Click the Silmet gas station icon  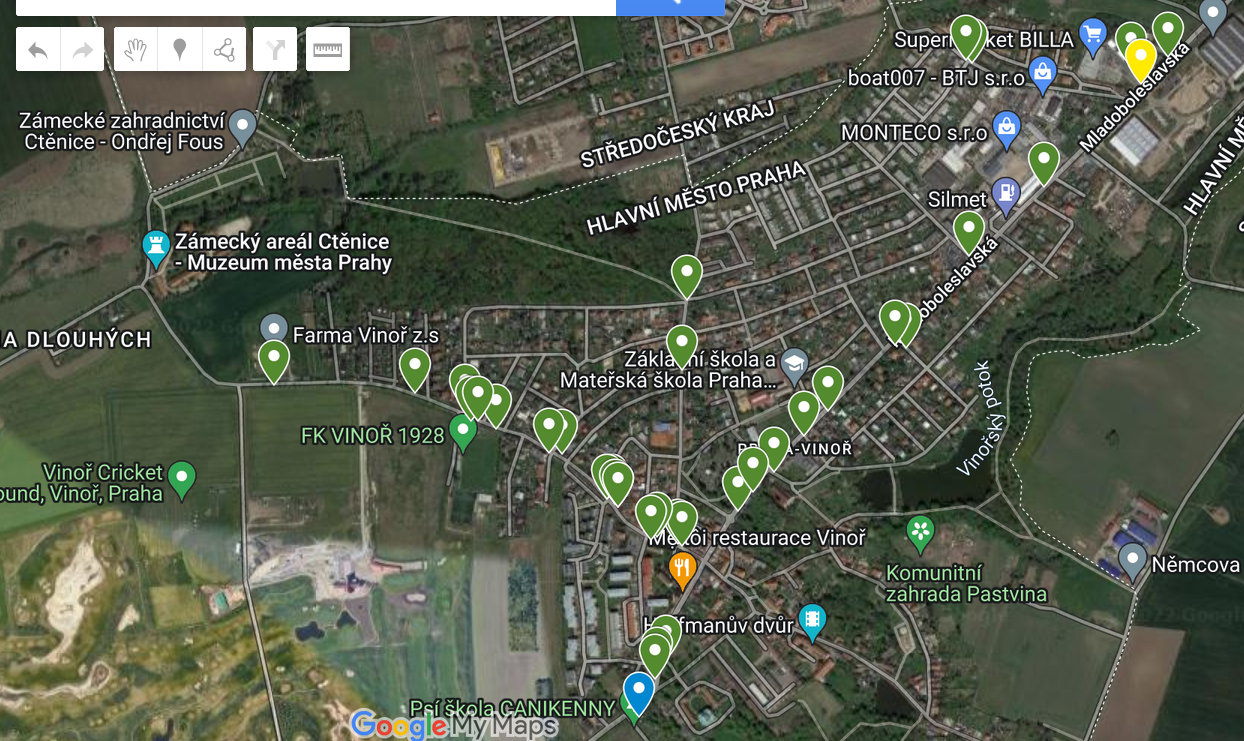point(1006,197)
